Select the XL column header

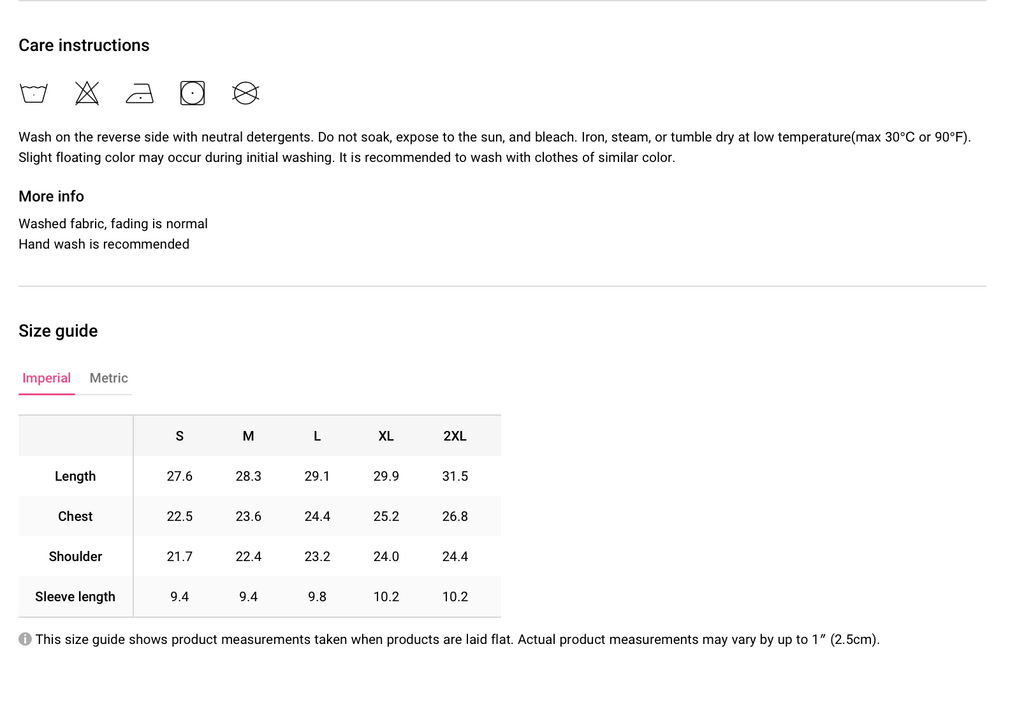tap(386, 436)
